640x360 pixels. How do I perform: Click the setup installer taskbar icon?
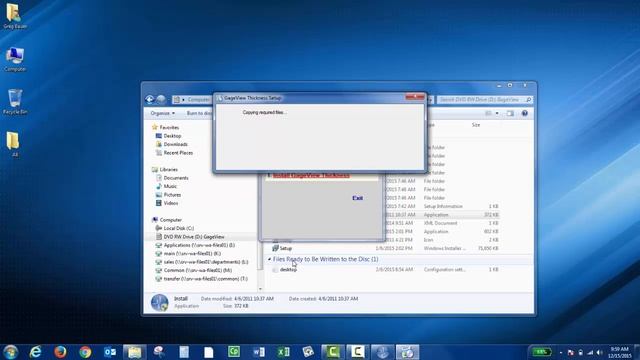pos(407,352)
